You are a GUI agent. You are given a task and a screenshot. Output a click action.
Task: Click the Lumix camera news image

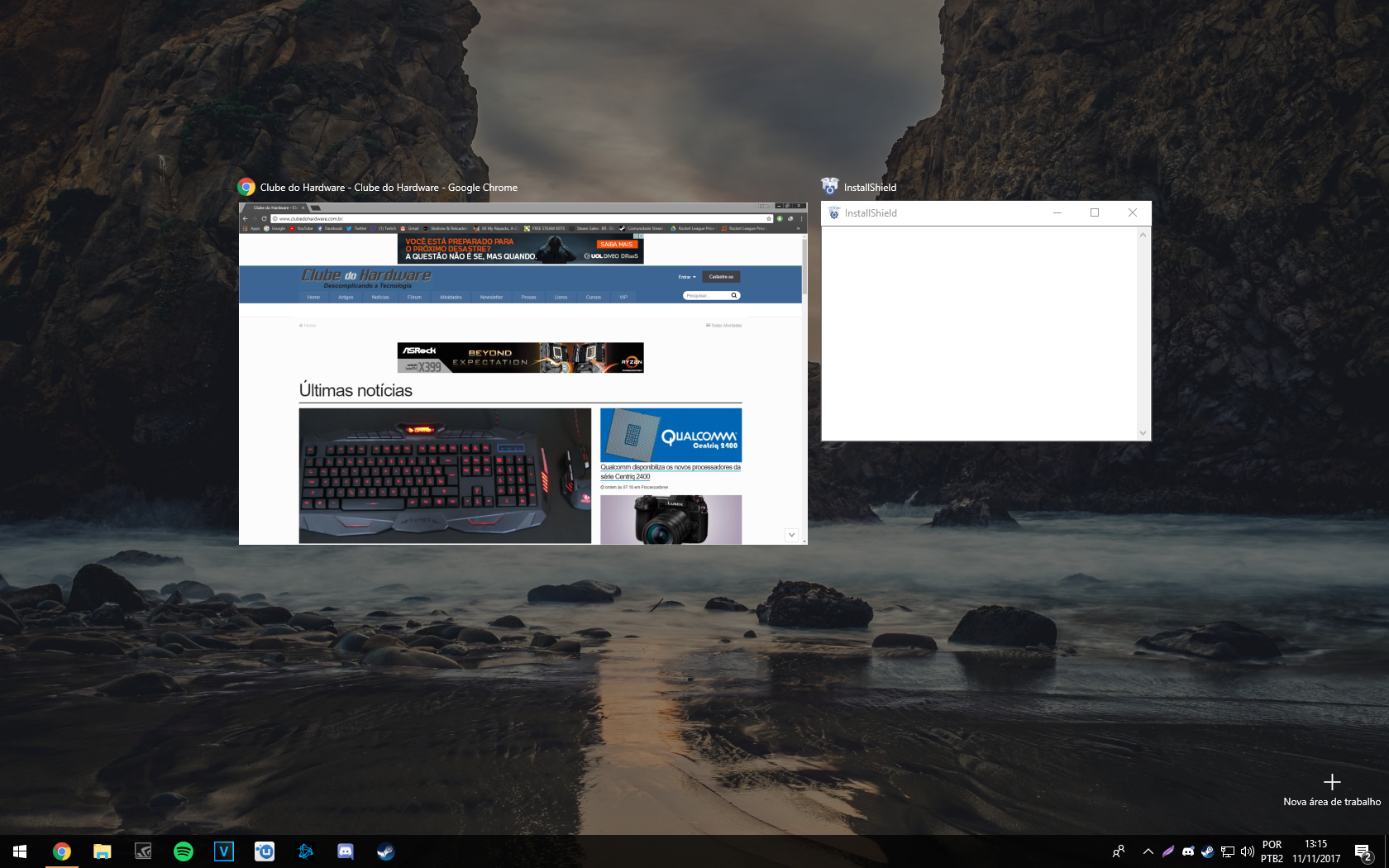671,519
